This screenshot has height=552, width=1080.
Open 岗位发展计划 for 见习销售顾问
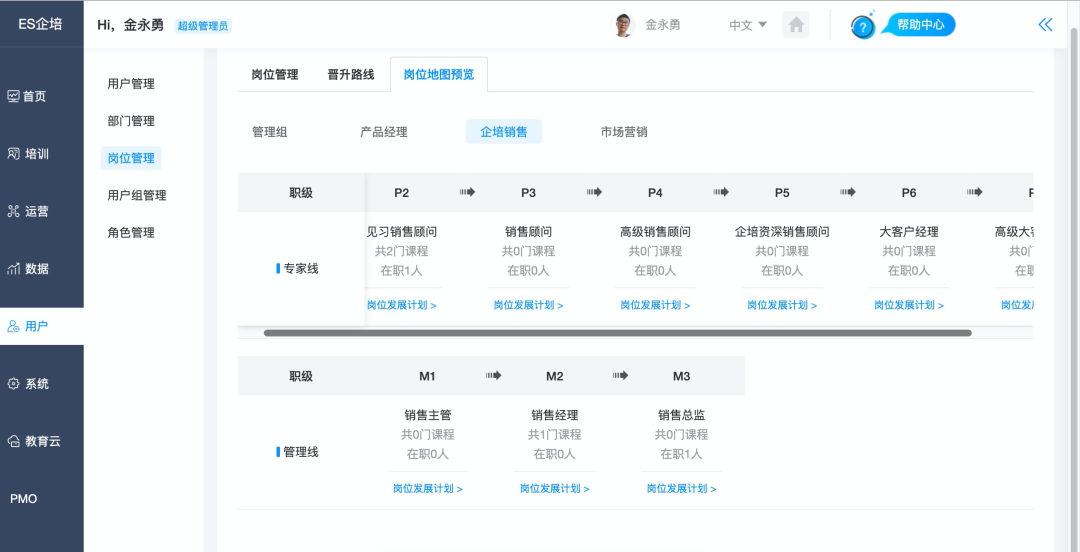point(402,305)
